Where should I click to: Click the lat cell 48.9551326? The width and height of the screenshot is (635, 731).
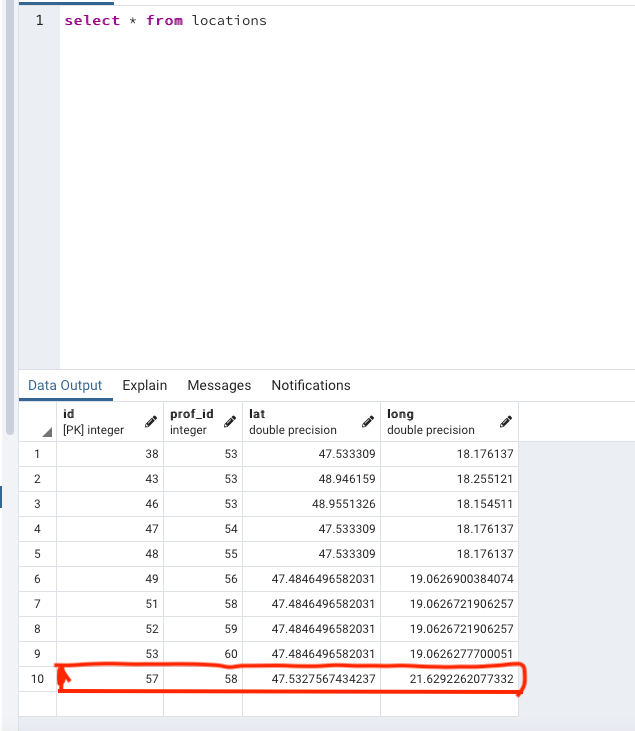[x=311, y=504]
